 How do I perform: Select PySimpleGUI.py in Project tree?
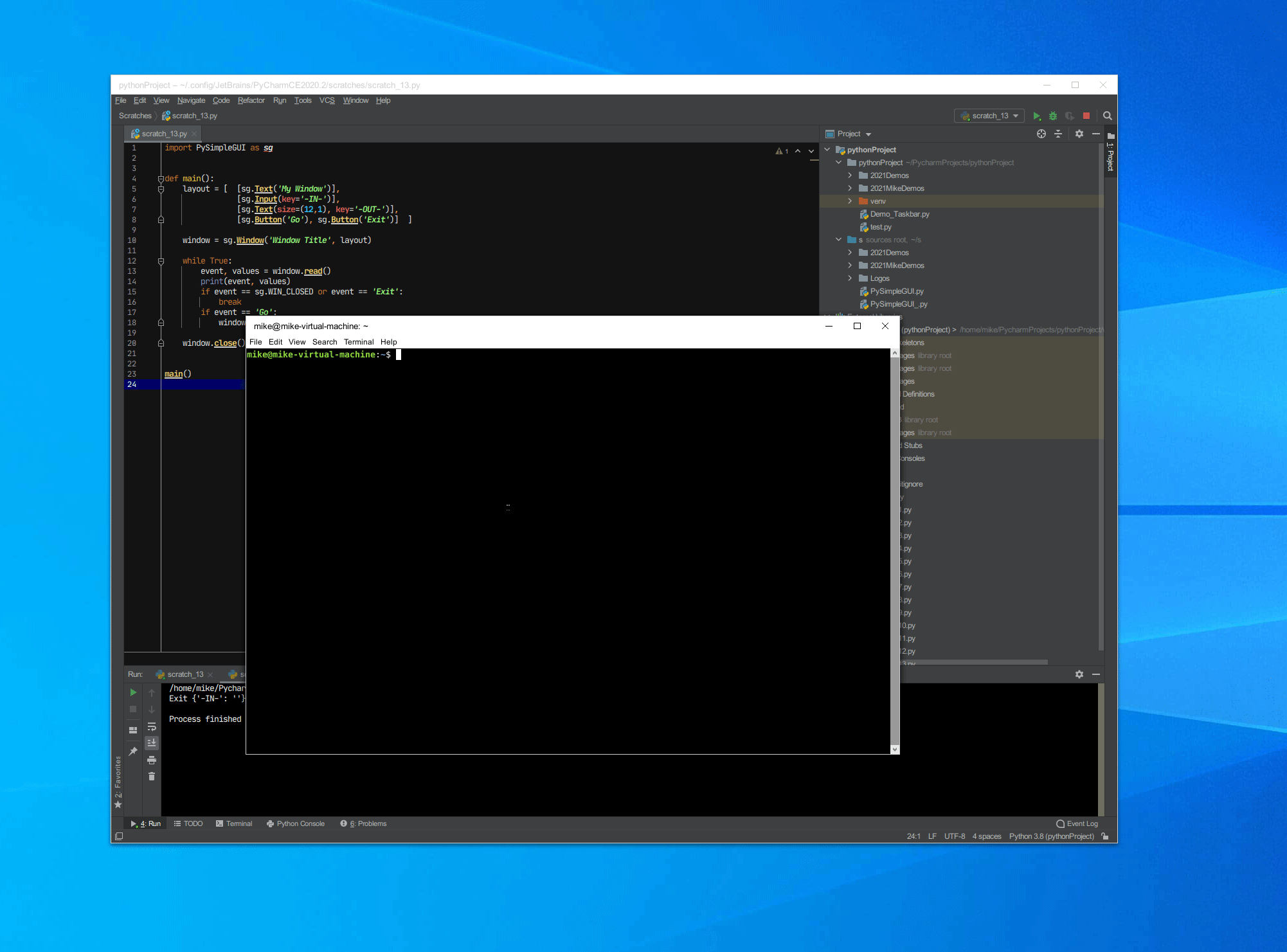(891, 291)
